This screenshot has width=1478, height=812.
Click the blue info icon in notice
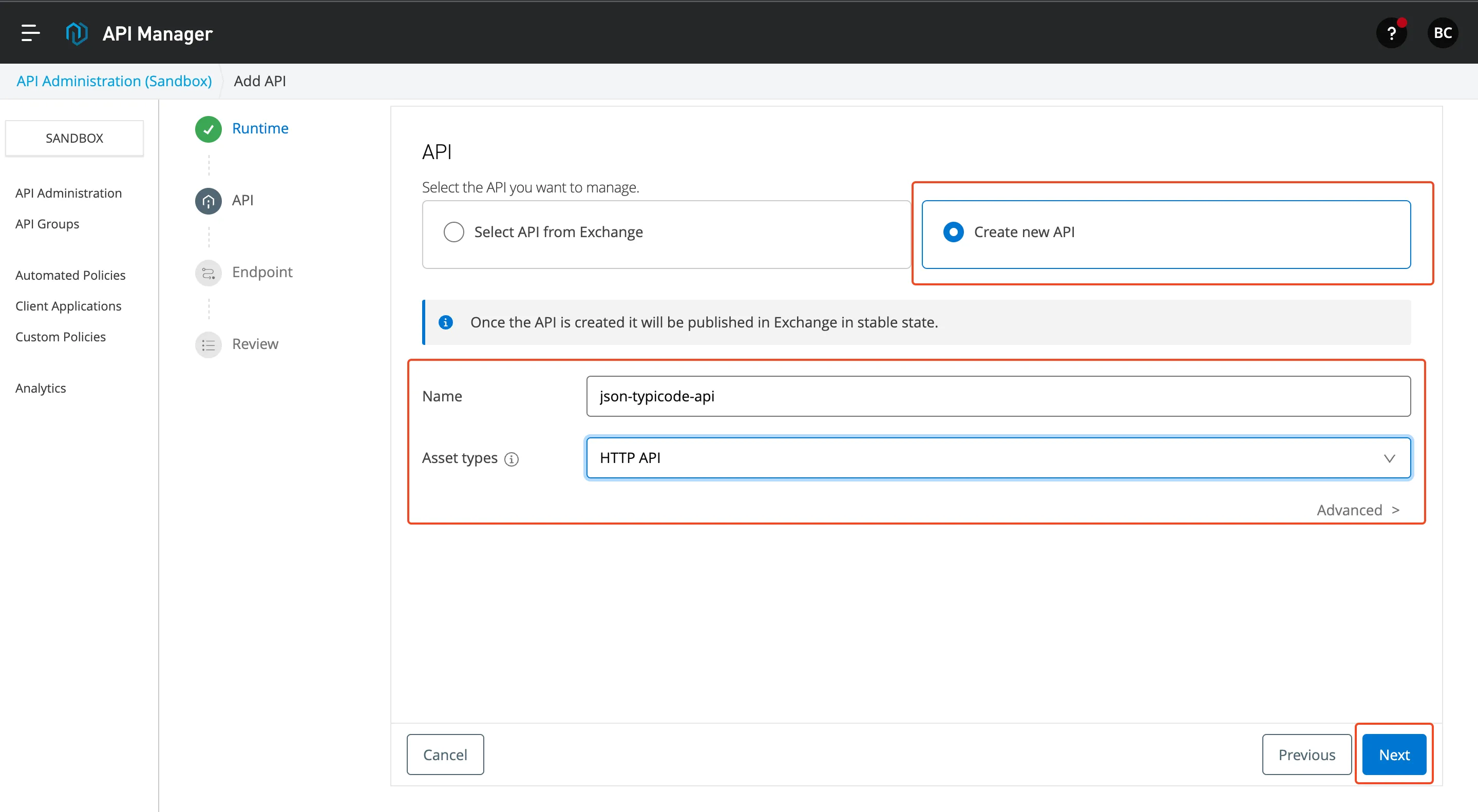446,322
